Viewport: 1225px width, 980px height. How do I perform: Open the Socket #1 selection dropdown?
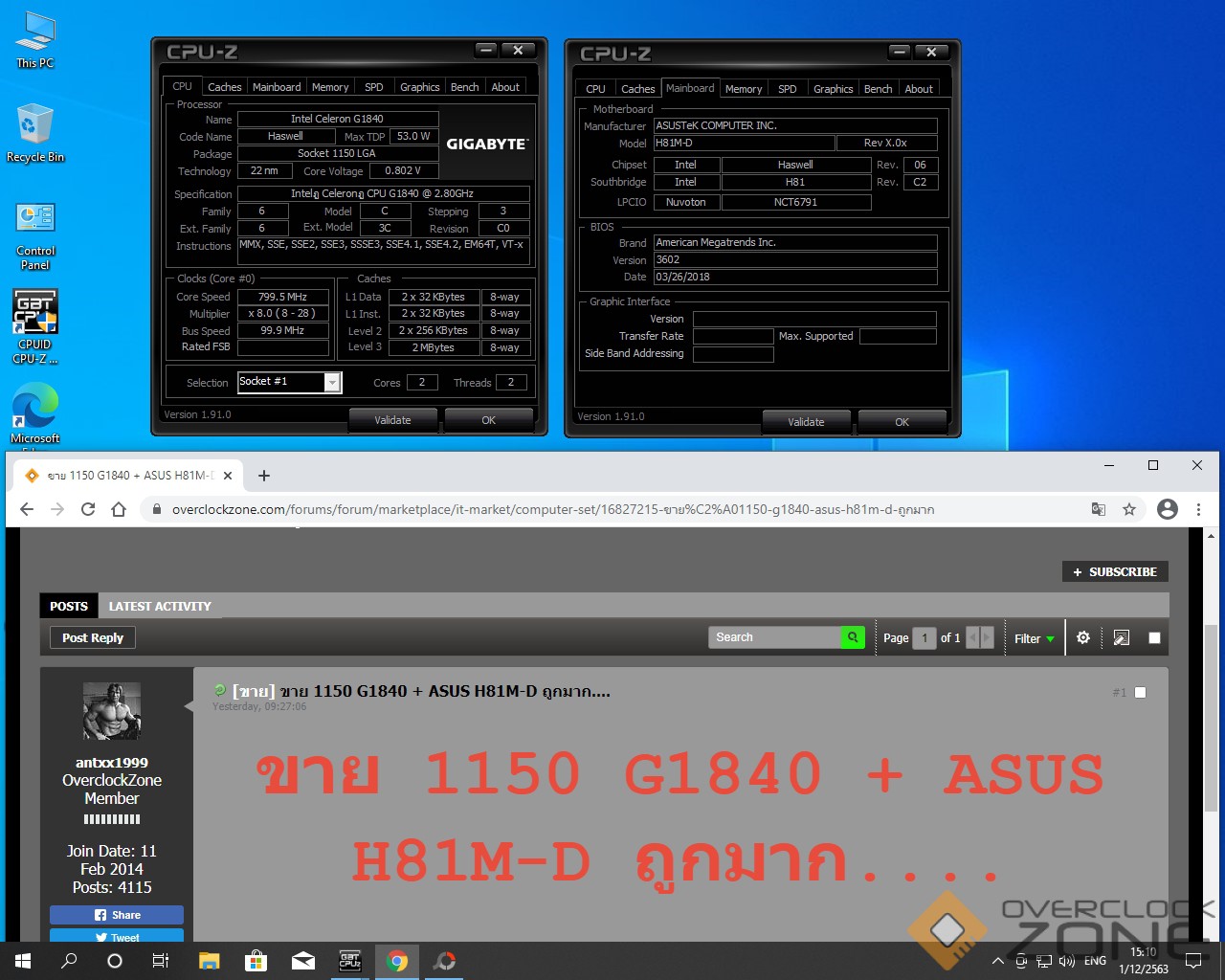click(332, 383)
